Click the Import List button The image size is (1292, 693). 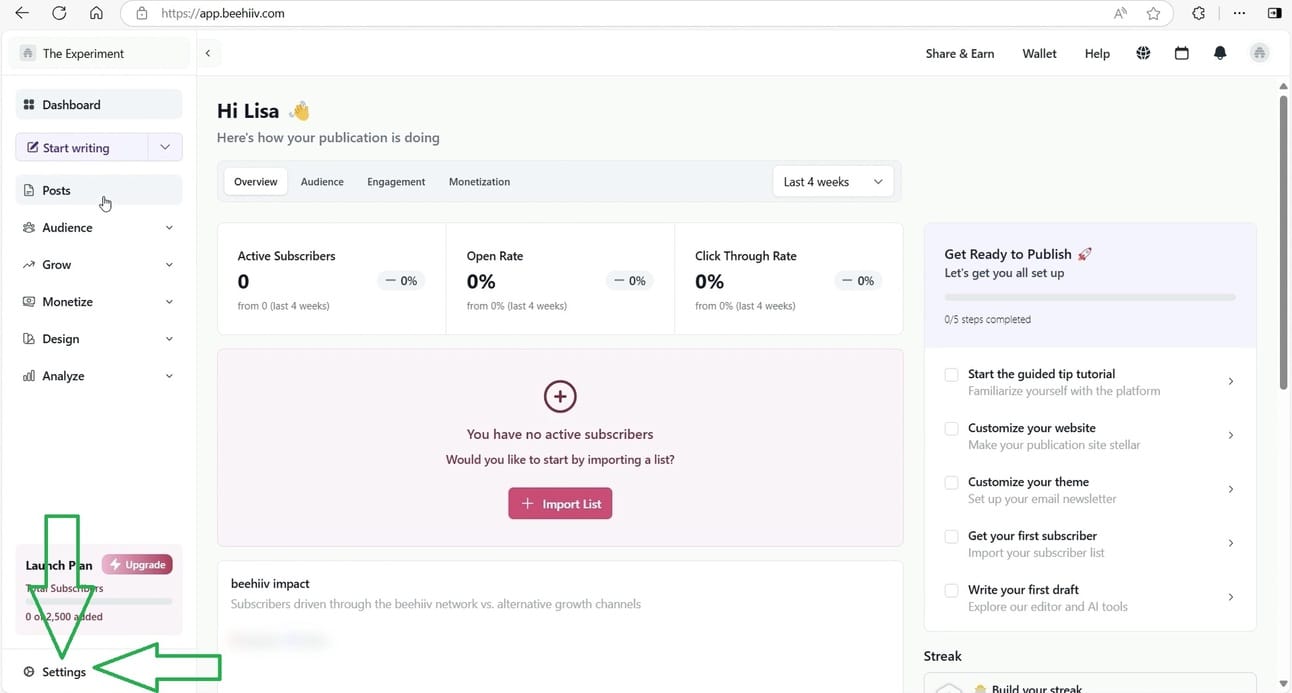pyautogui.click(x=560, y=503)
